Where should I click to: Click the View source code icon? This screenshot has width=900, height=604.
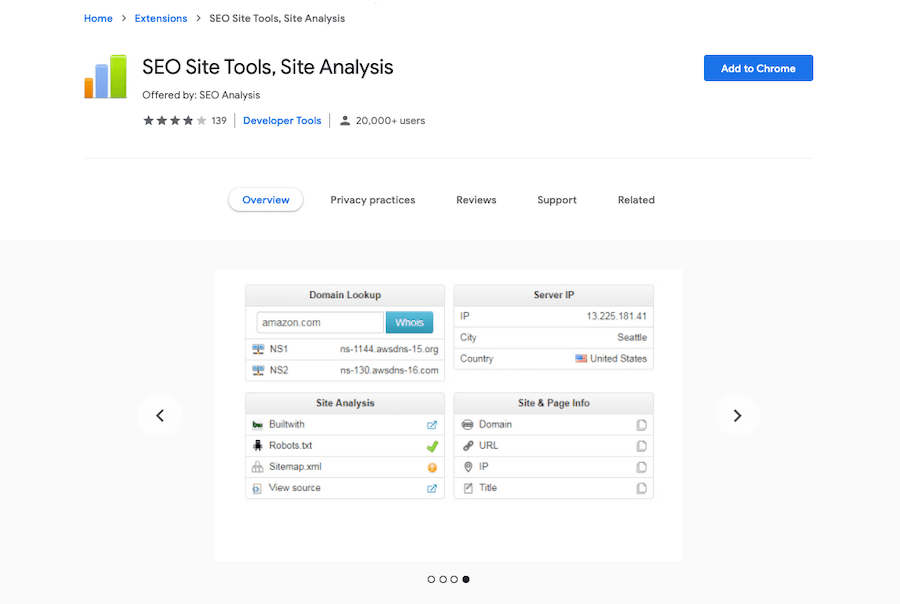tap(257, 489)
